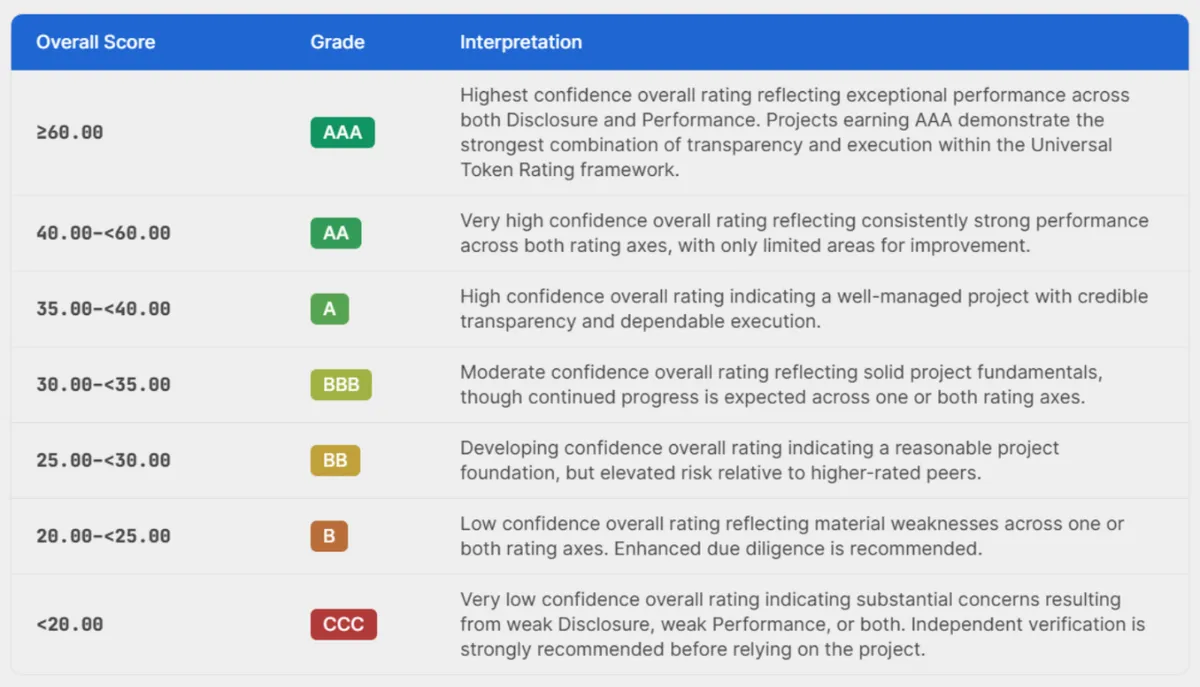Image resolution: width=1200 pixels, height=687 pixels.
Task: Click the Grade column header
Action: tap(338, 42)
